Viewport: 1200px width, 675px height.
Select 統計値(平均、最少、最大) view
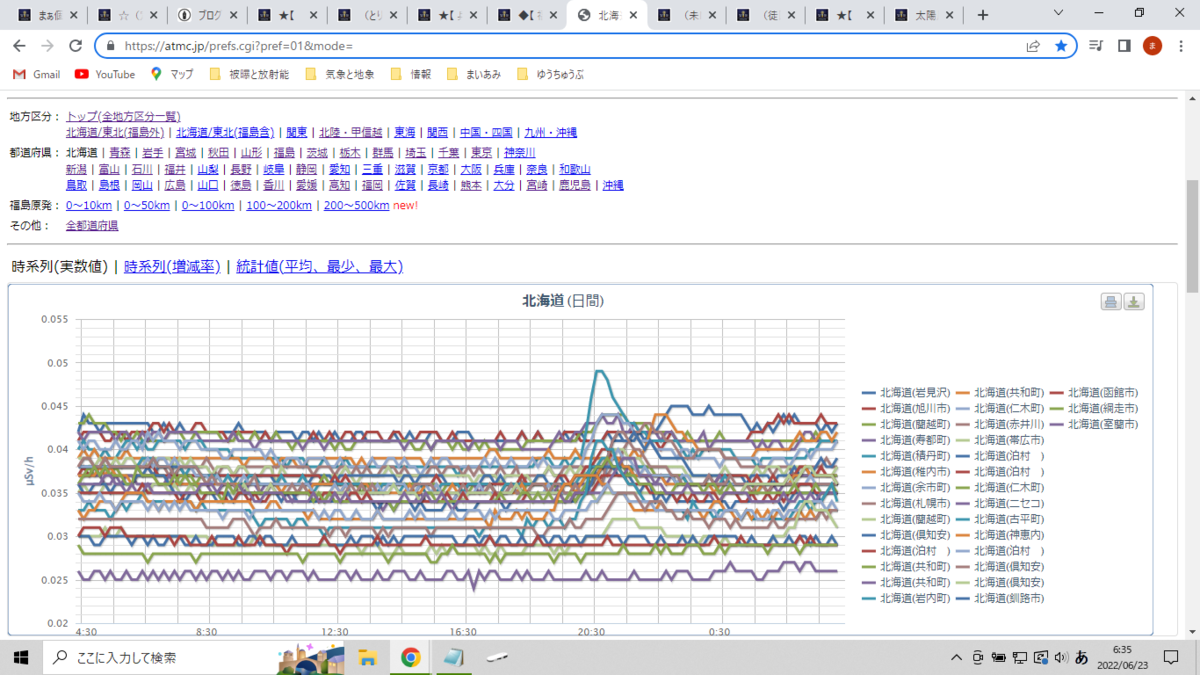(x=319, y=267)
